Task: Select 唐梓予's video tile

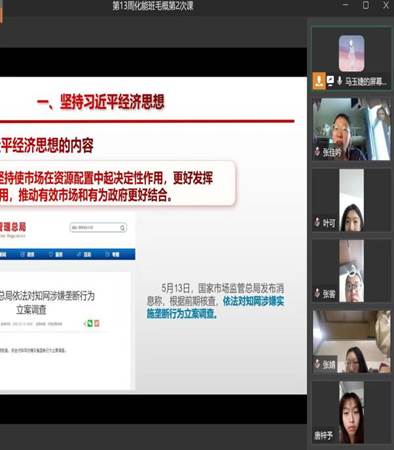Action: click(x=351, y=412)
